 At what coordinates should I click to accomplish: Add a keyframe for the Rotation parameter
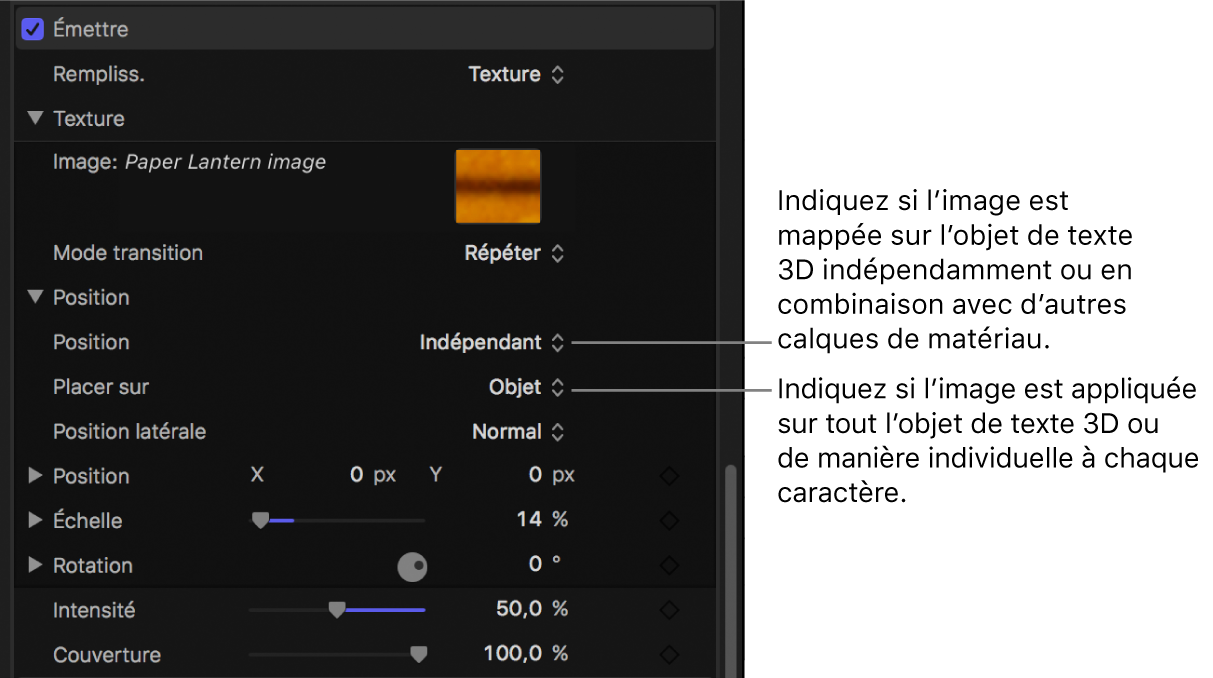point(668,565)
